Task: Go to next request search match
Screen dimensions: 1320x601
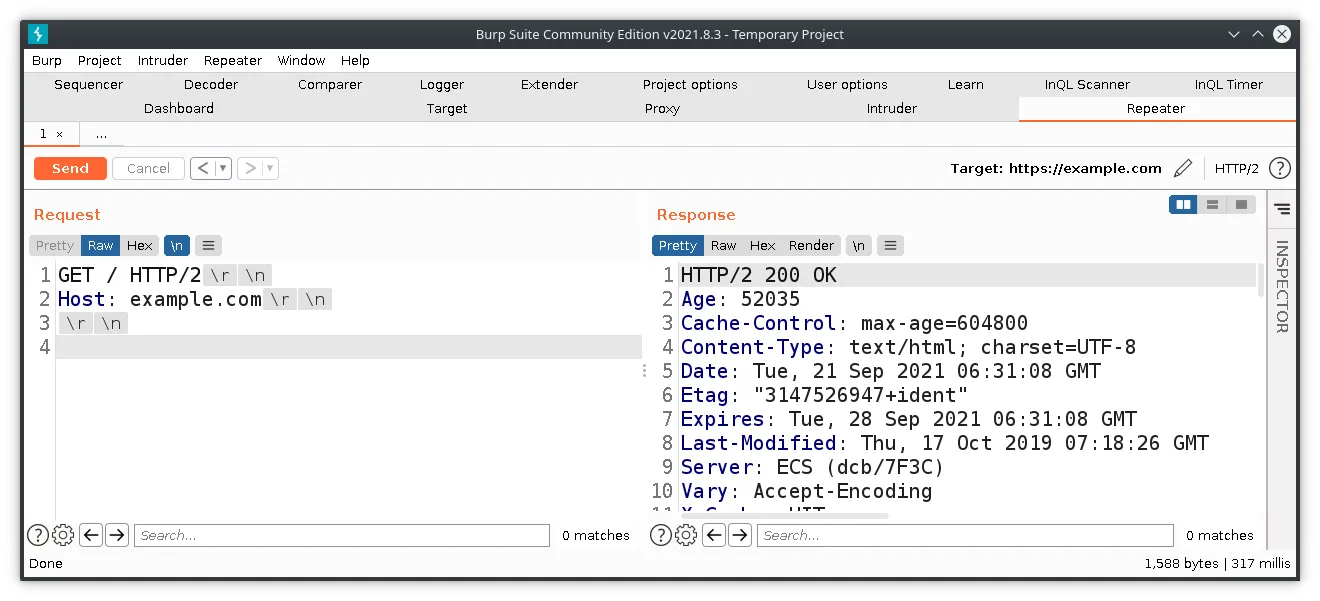Action: (117, 535)
